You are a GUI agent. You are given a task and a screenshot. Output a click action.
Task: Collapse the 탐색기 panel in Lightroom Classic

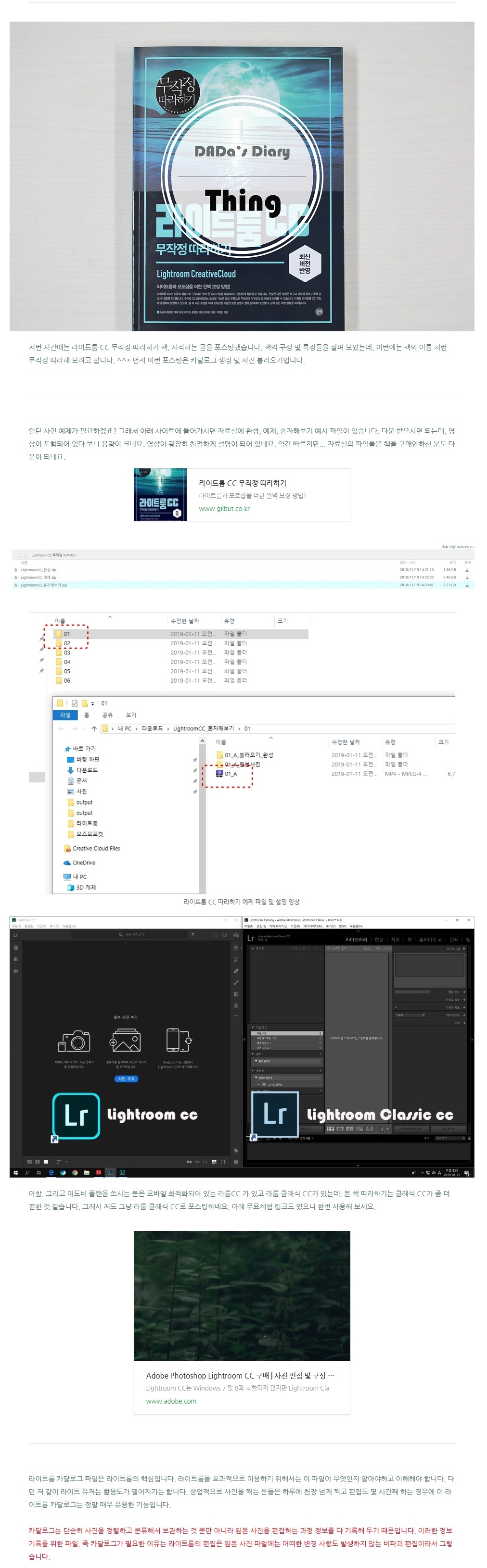tap(254, 948)
